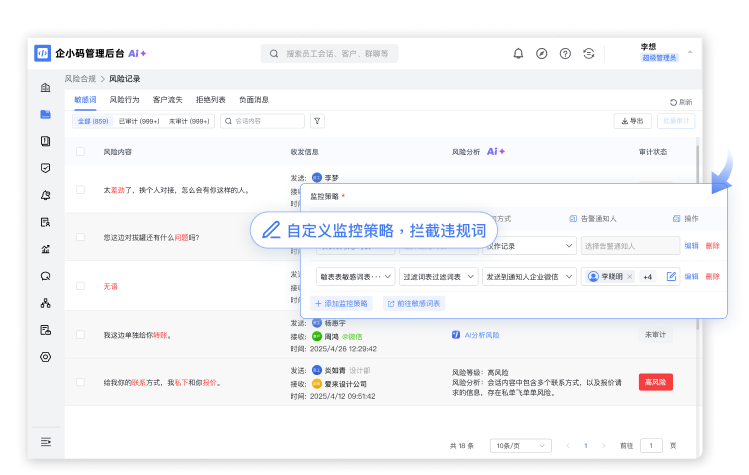
Task: Click the top search box 搜索员工会话
Action: 329,54
